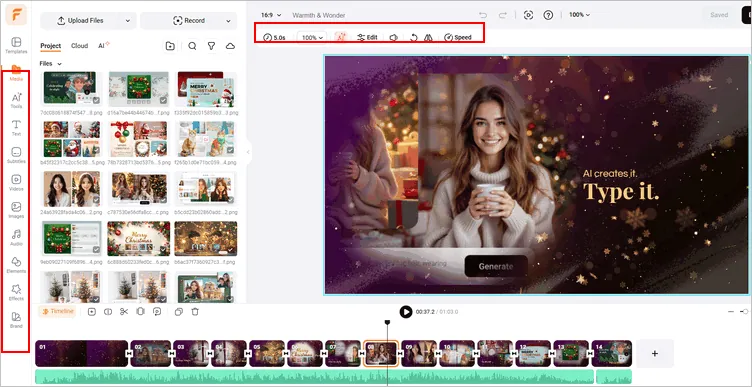Search files with the magnifier icon
752x387 pixels.
pyautogui.click(x=192, y=46)
